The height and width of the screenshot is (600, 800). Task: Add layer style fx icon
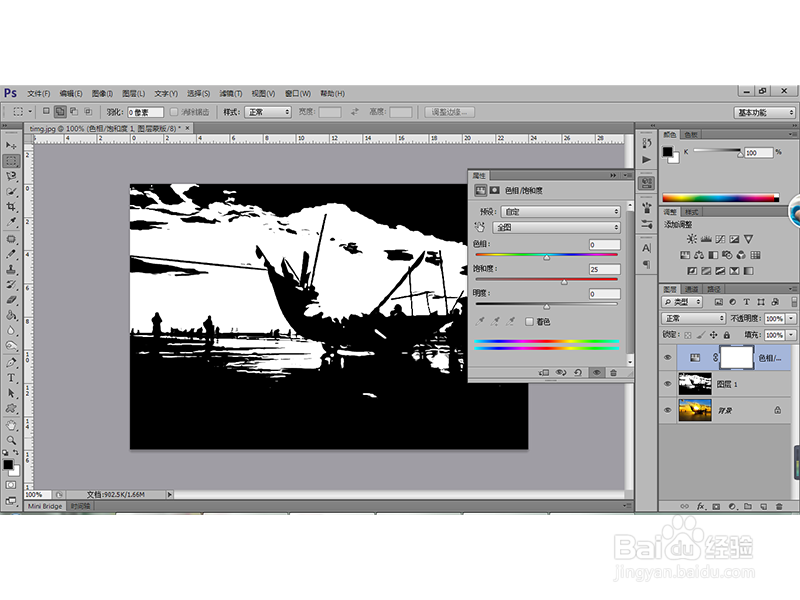pos(701,506)
